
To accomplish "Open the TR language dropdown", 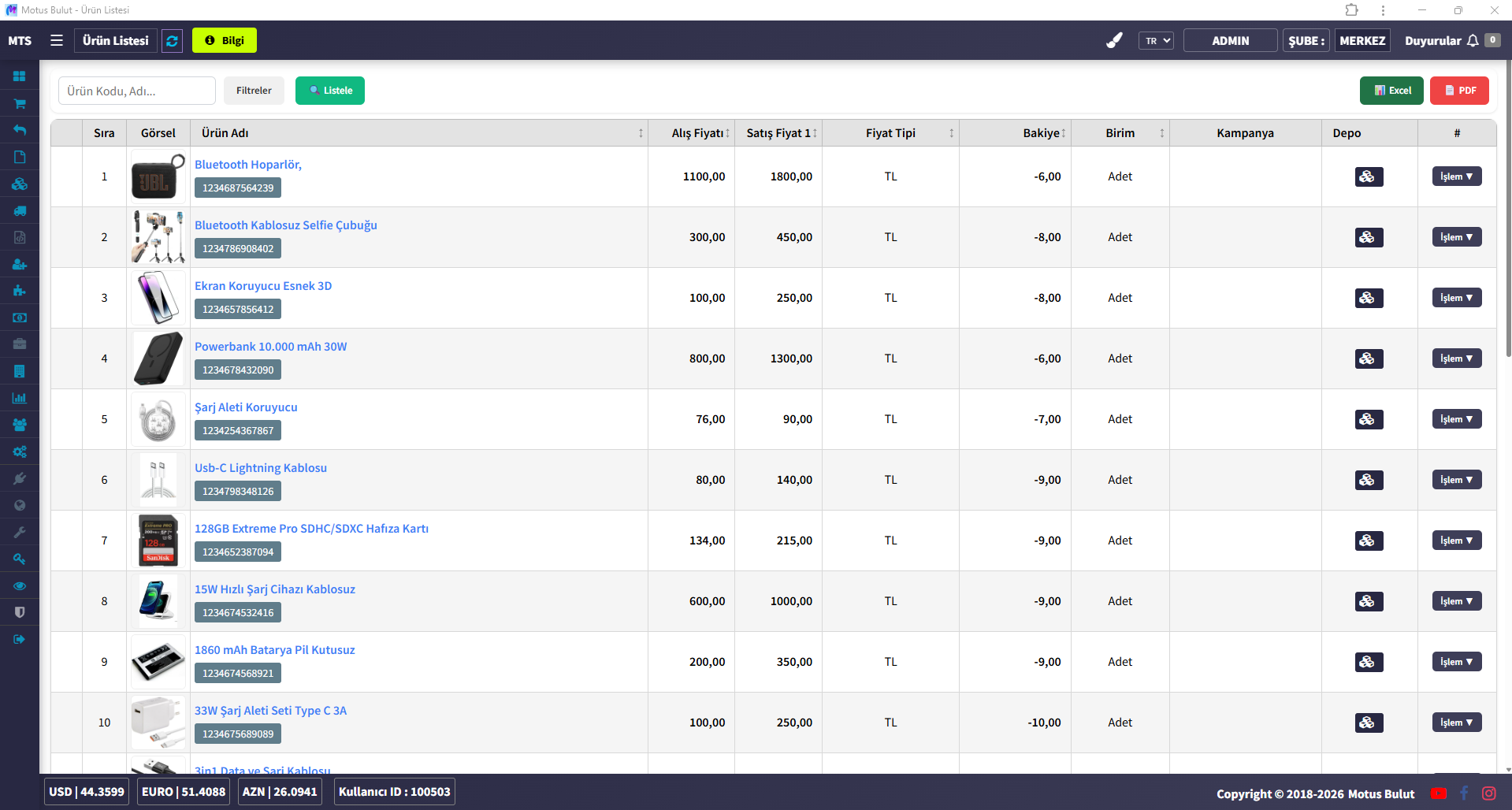I will pos(1155,41).
